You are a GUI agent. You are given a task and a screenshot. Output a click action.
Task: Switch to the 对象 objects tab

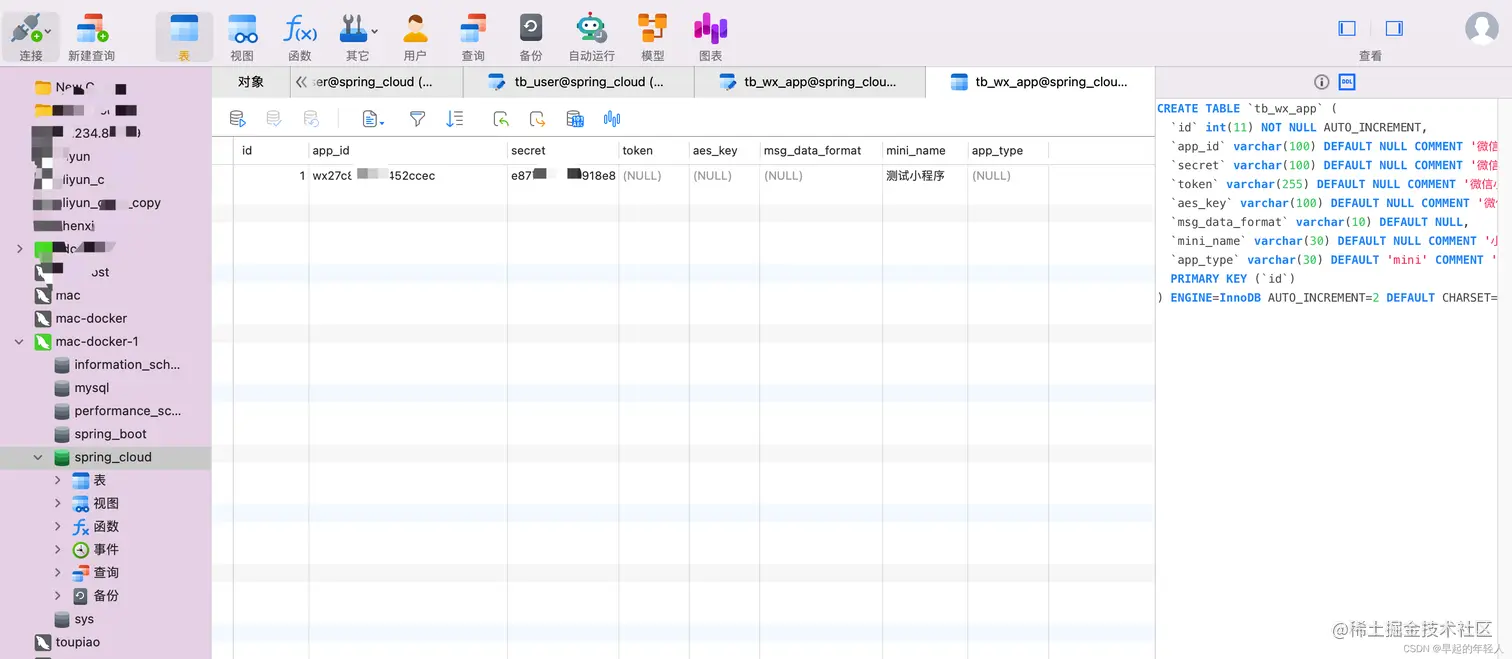pyautogui.click(x=251, y=82)
